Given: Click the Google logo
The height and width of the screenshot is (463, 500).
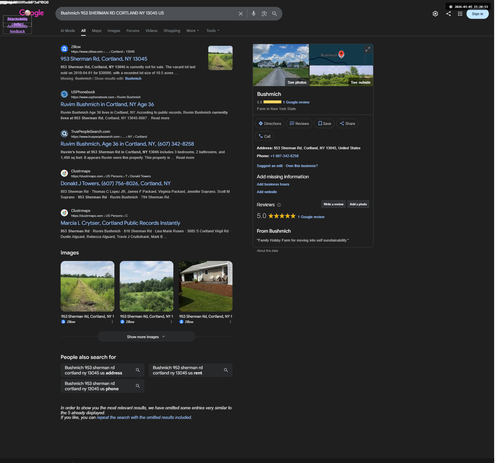Looking at the screenshot, I should click(x=31, y=13).
